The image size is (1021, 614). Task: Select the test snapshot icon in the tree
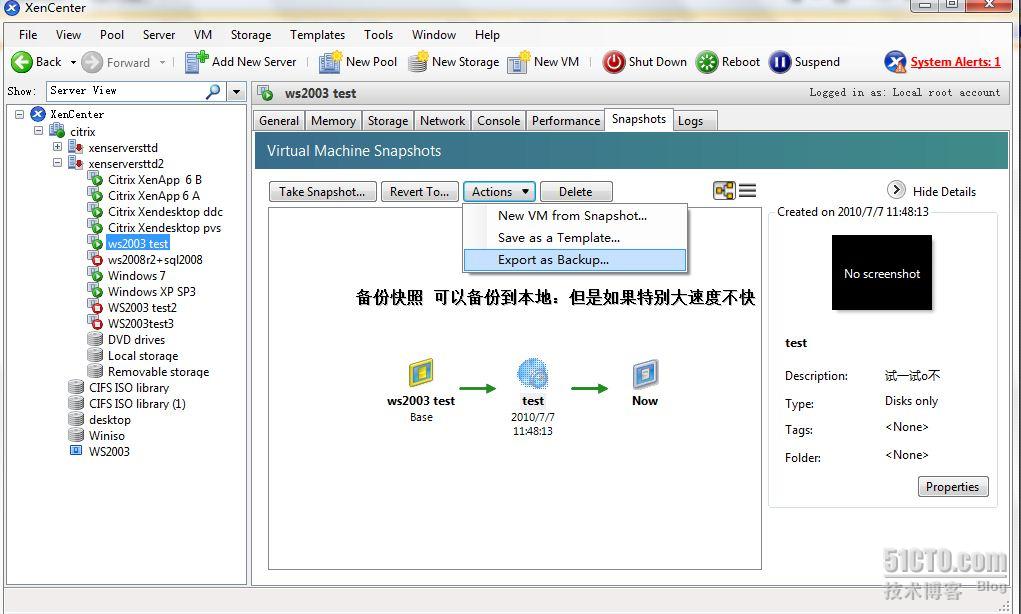point(533,373)
